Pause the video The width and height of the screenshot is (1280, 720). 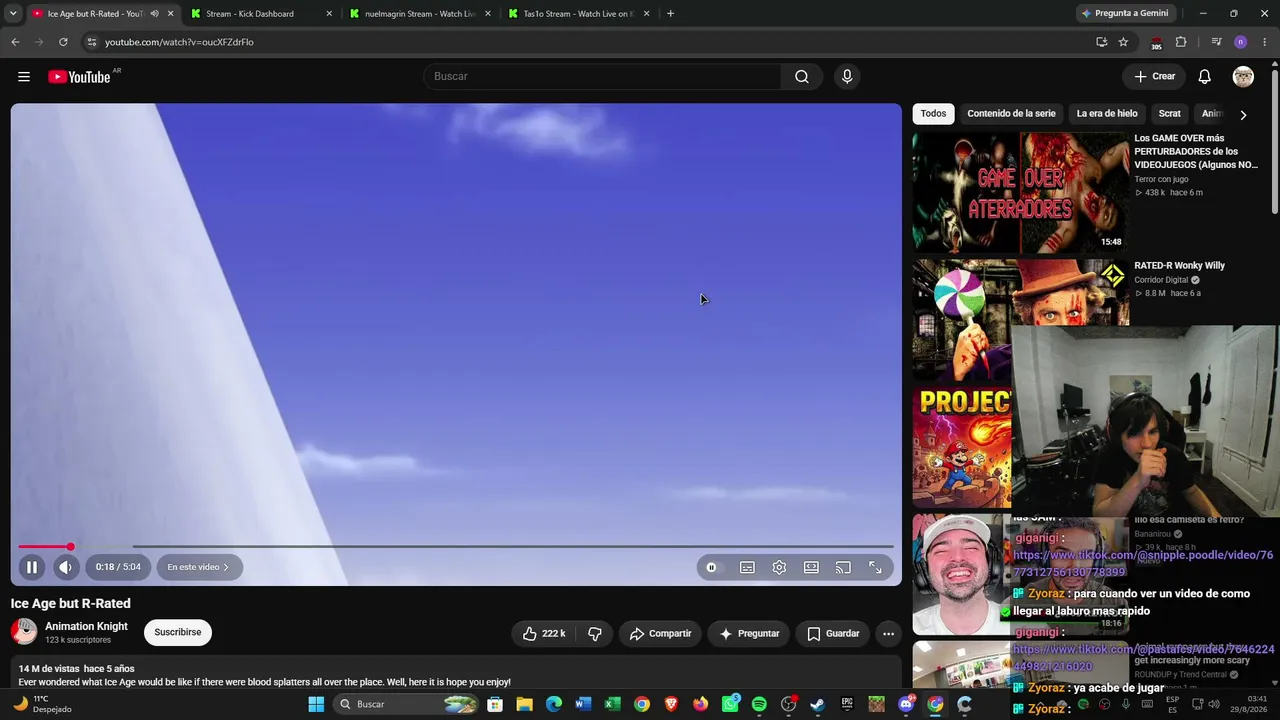click(32, 567)
